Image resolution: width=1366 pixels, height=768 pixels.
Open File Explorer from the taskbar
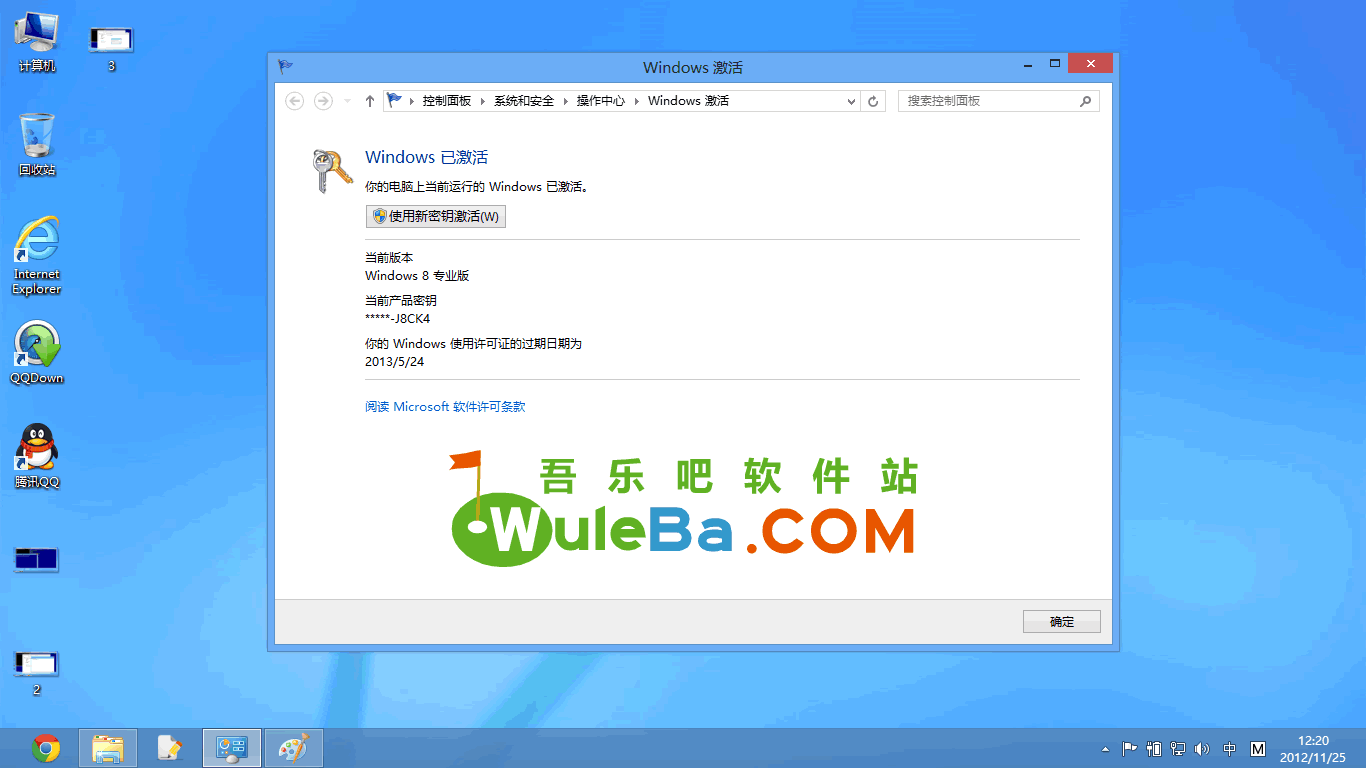(x=107, y=748)
